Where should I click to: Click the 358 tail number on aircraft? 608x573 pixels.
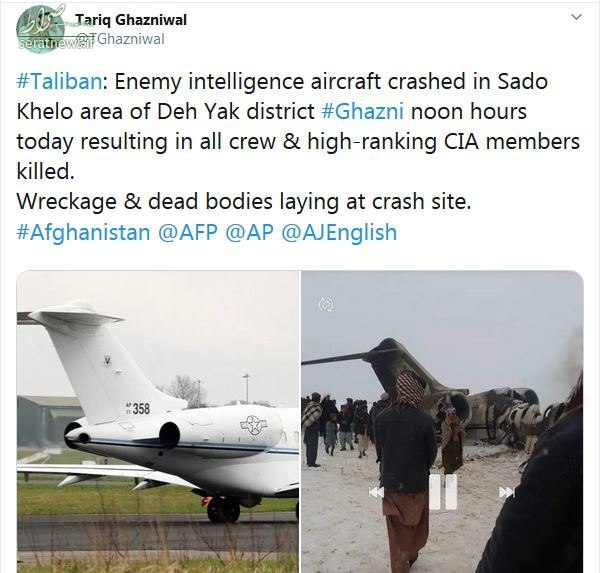pos(138,409)
